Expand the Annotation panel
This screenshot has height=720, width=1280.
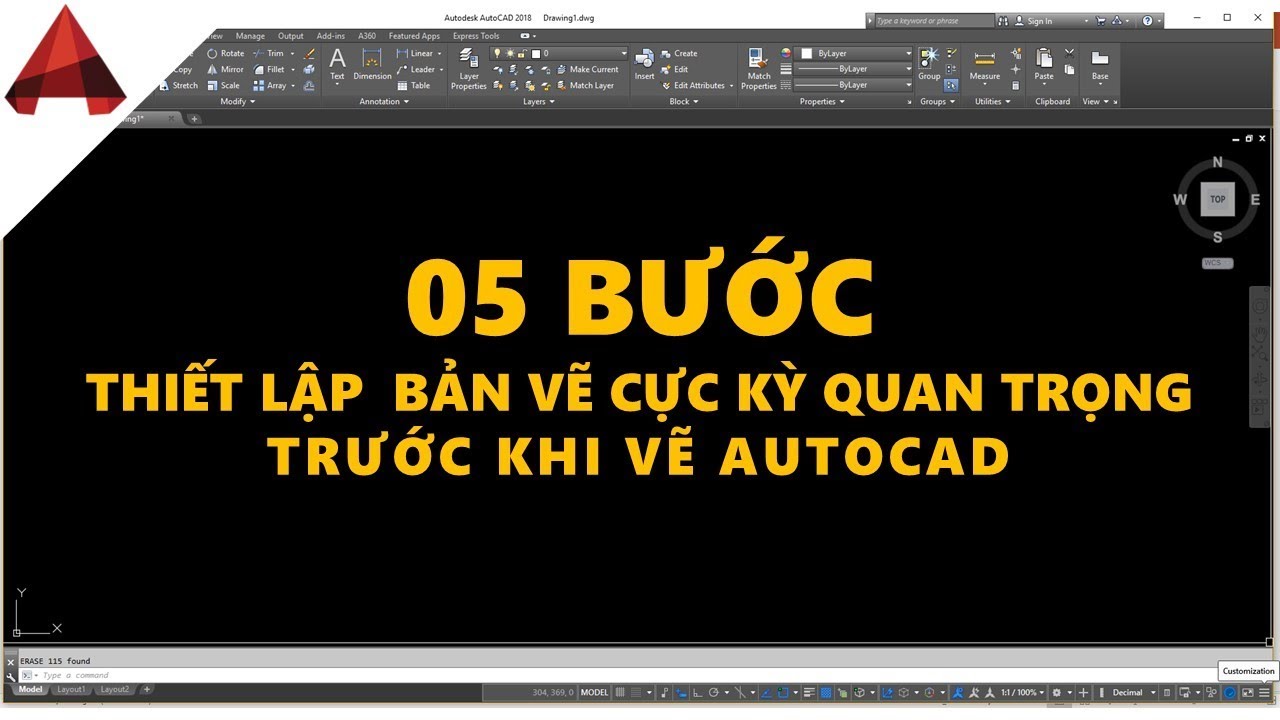tap(384, 101)
